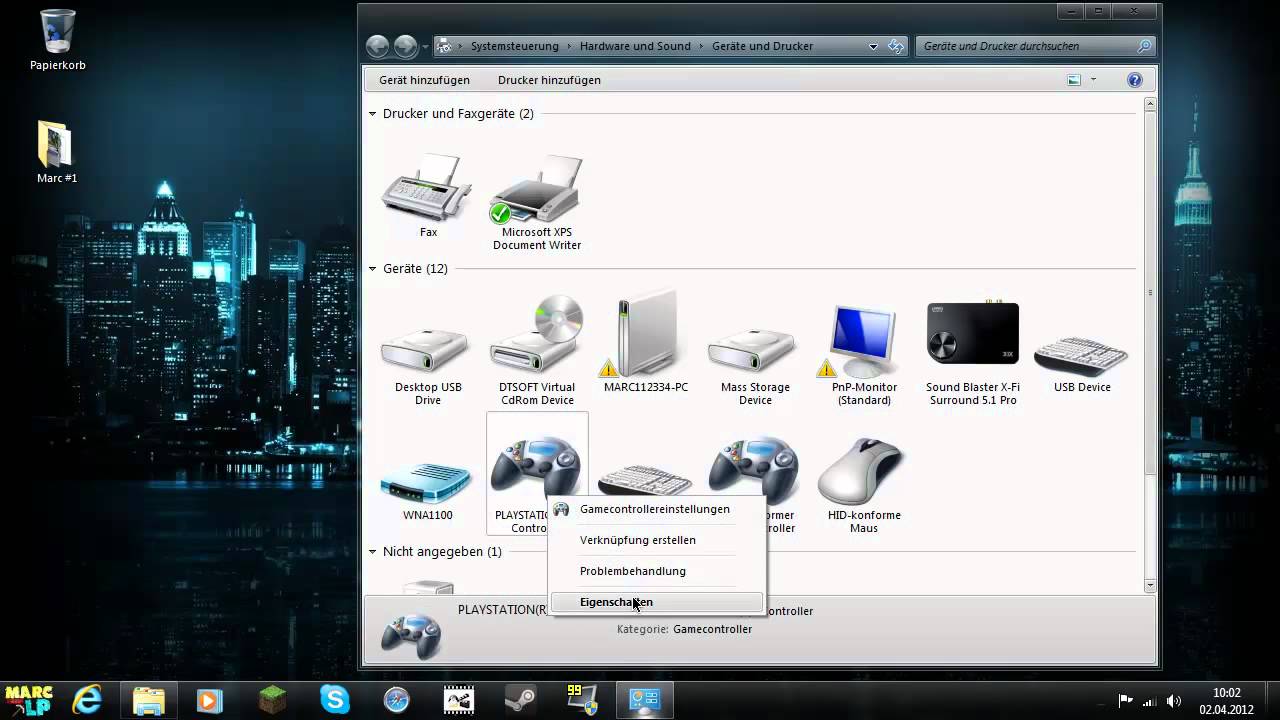Open the Fraps 99 taskbar icon
This screenshot has width=1280, height=720.
pos(583,700)
